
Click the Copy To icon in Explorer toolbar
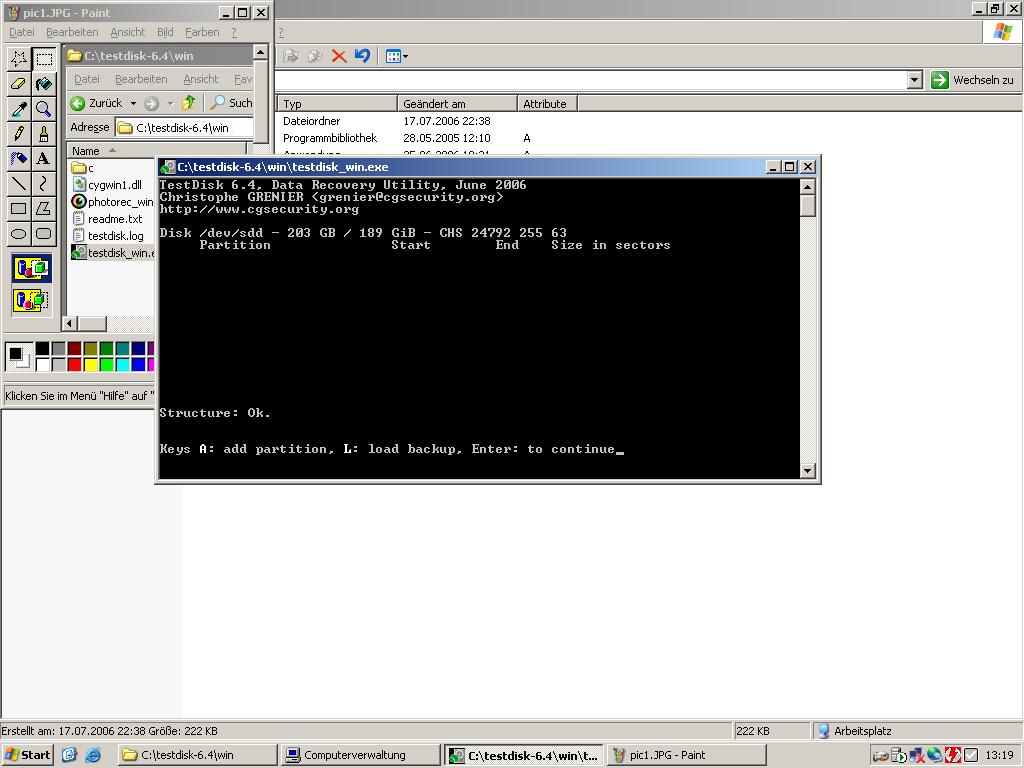point(315,56)
